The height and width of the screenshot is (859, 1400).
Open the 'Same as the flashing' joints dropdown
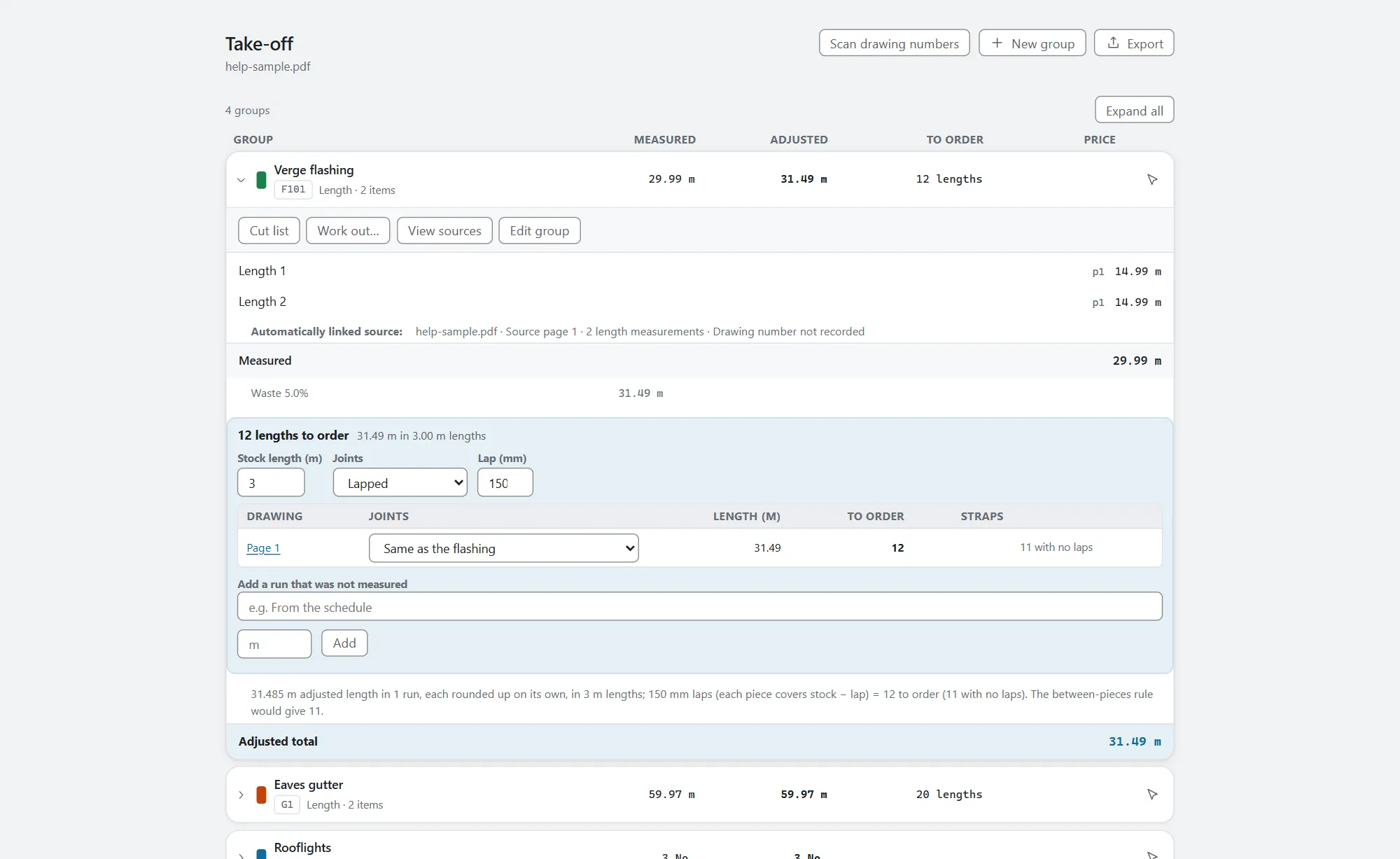(503, 548)
